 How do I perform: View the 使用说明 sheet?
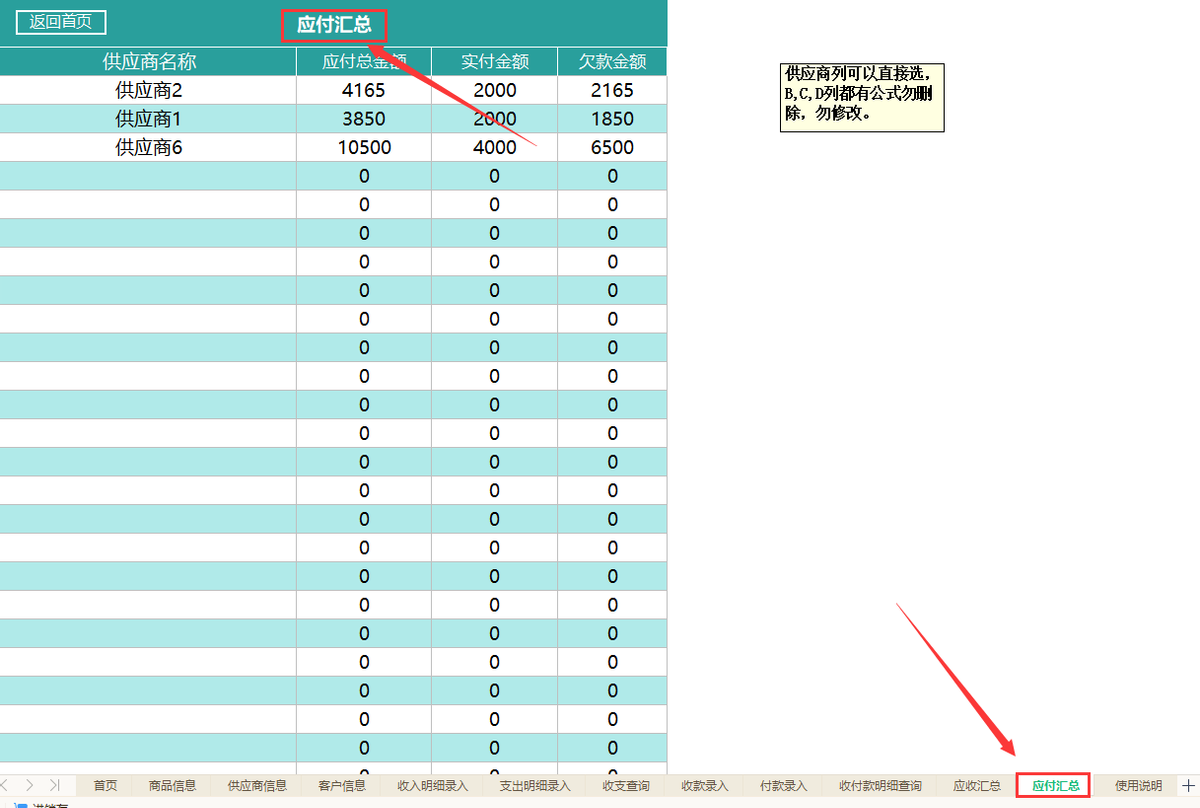point(1140,785)
